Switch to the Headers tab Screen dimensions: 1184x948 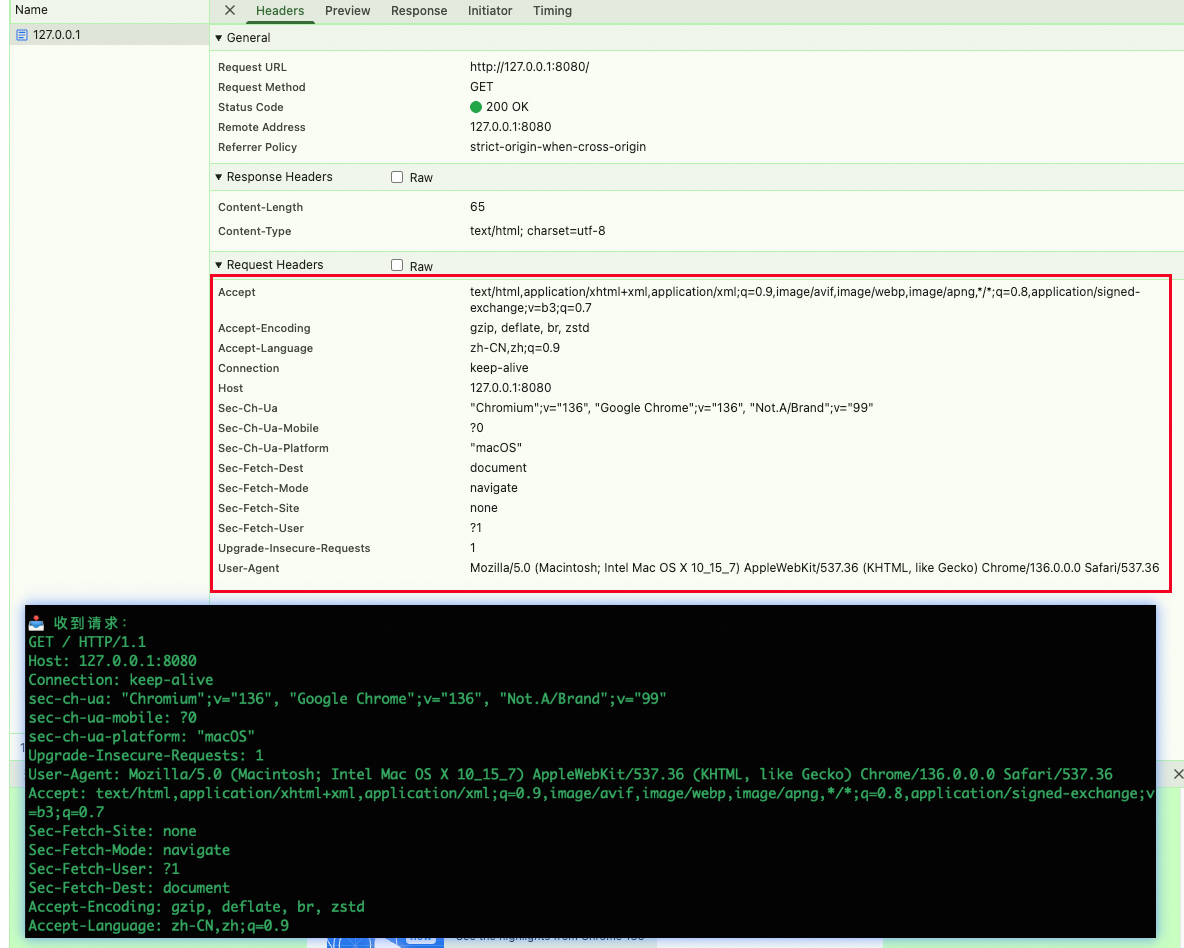280,11
